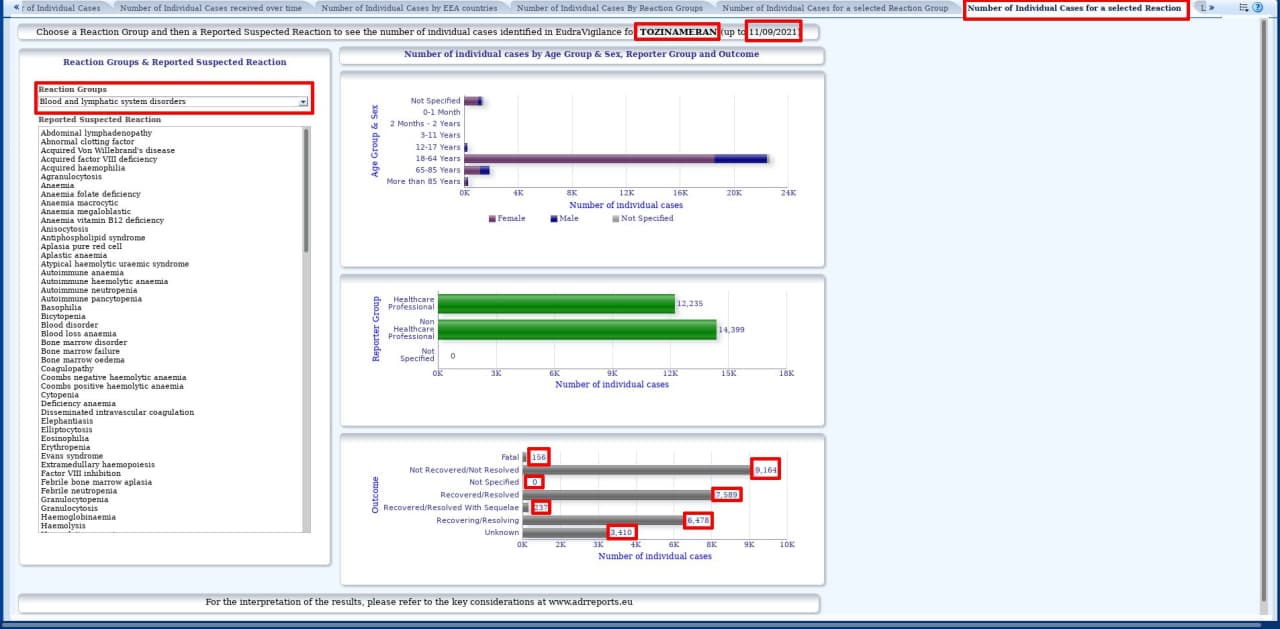
Task: Select Anaemia in the reaction list
Action: point(57,185)
